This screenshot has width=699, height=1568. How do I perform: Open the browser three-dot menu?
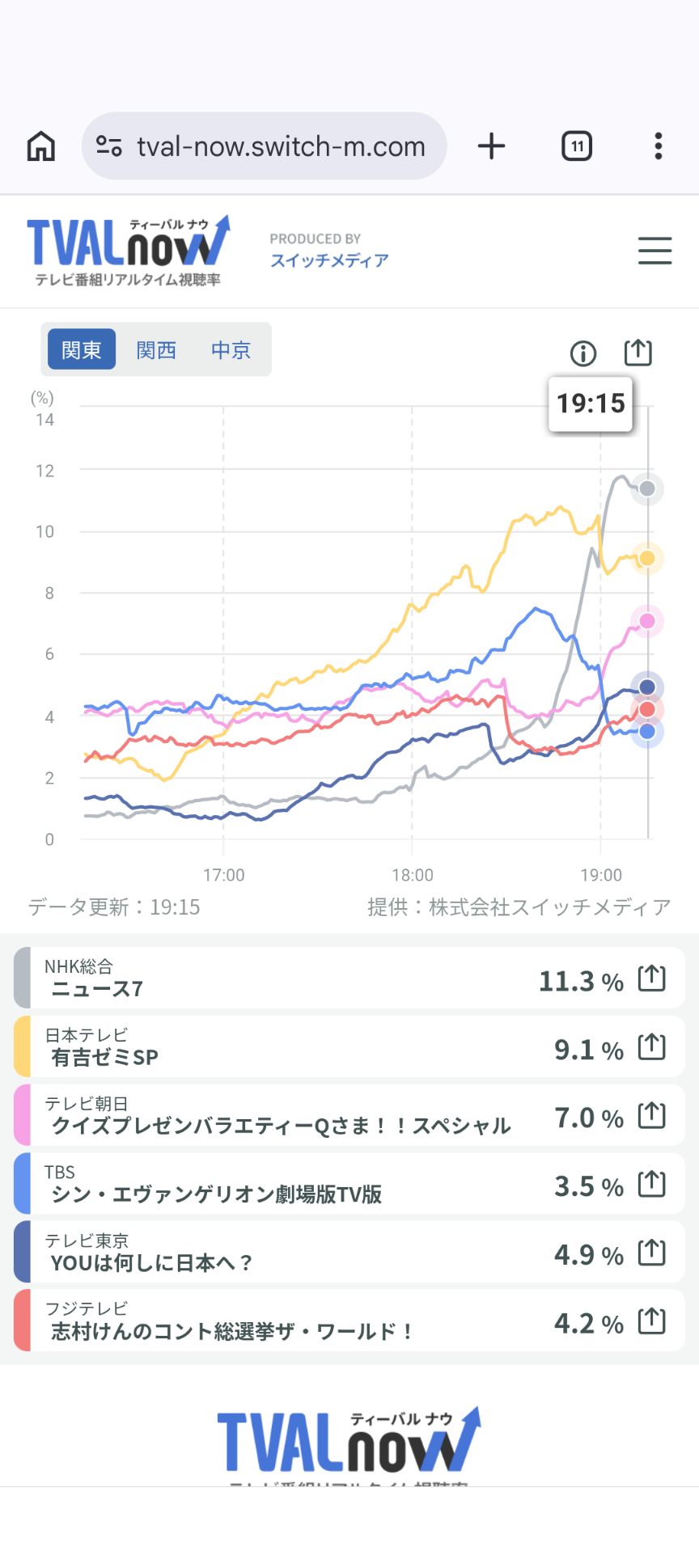coord(659,146)
